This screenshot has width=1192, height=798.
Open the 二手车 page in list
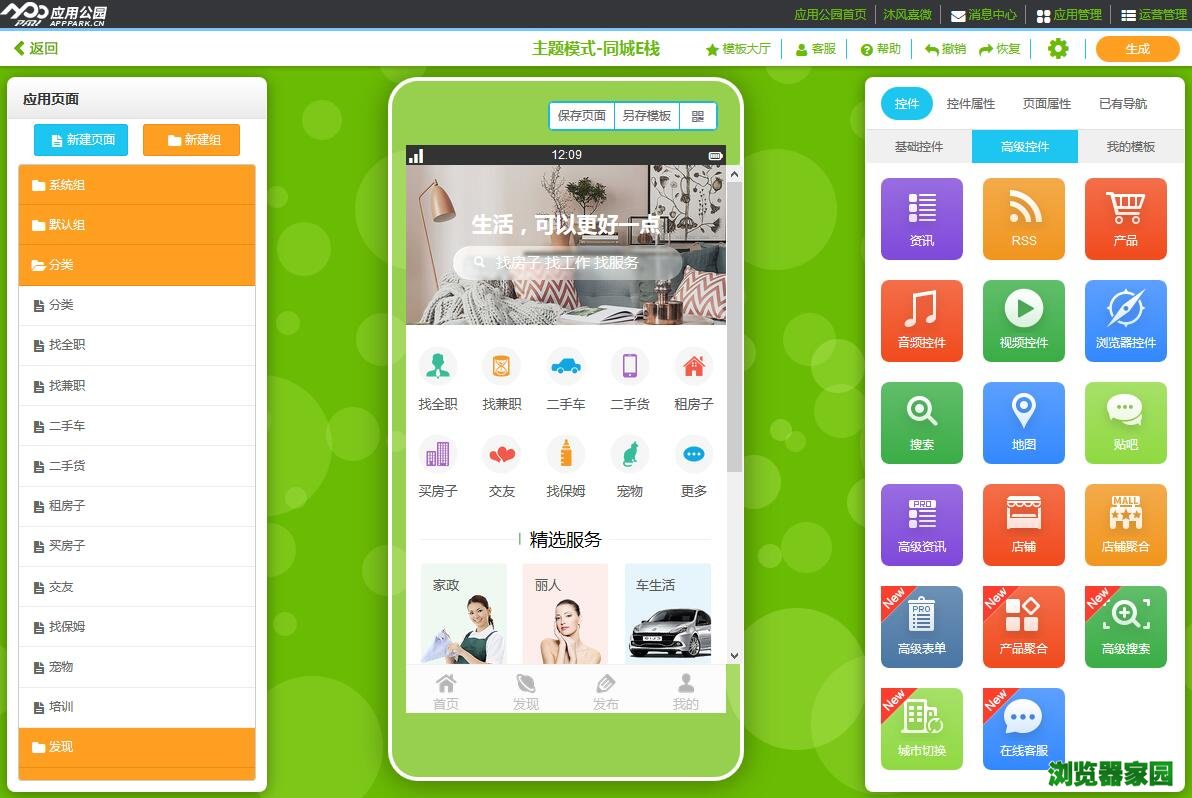click(x=137, y=426)
